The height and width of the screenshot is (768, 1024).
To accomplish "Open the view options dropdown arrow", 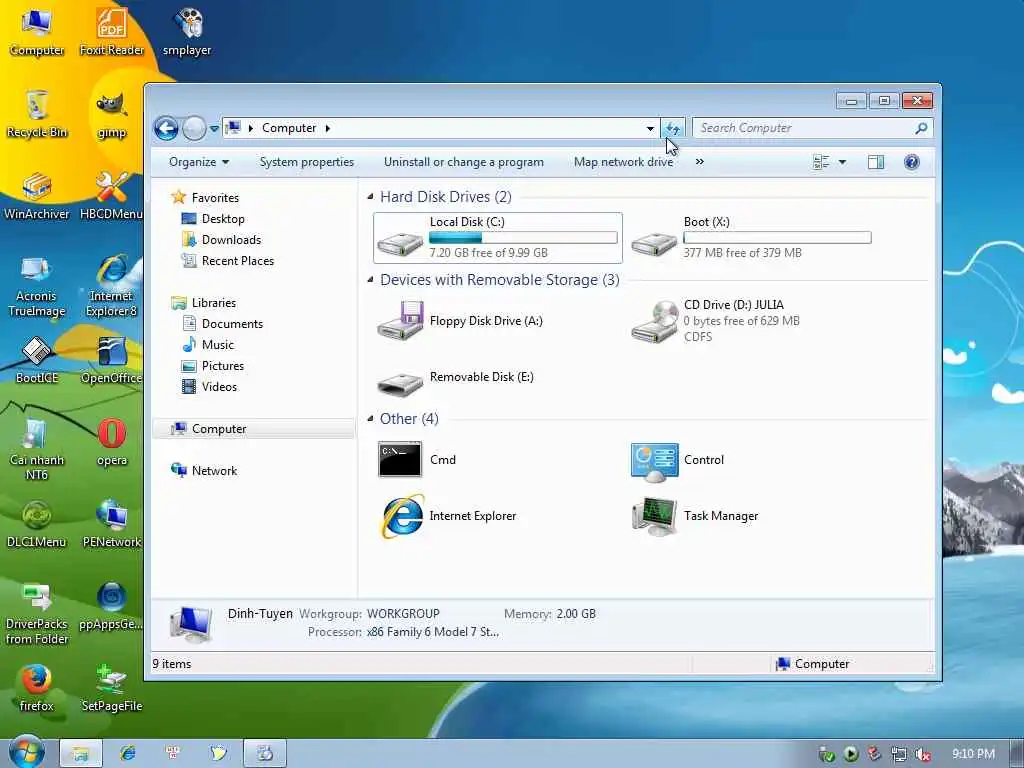I will pos(842,162).
